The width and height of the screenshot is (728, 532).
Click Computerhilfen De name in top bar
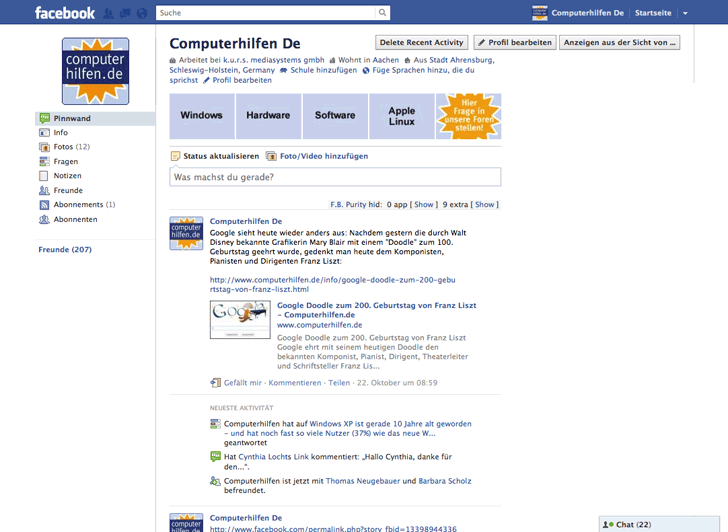click(x=587, y=13)
